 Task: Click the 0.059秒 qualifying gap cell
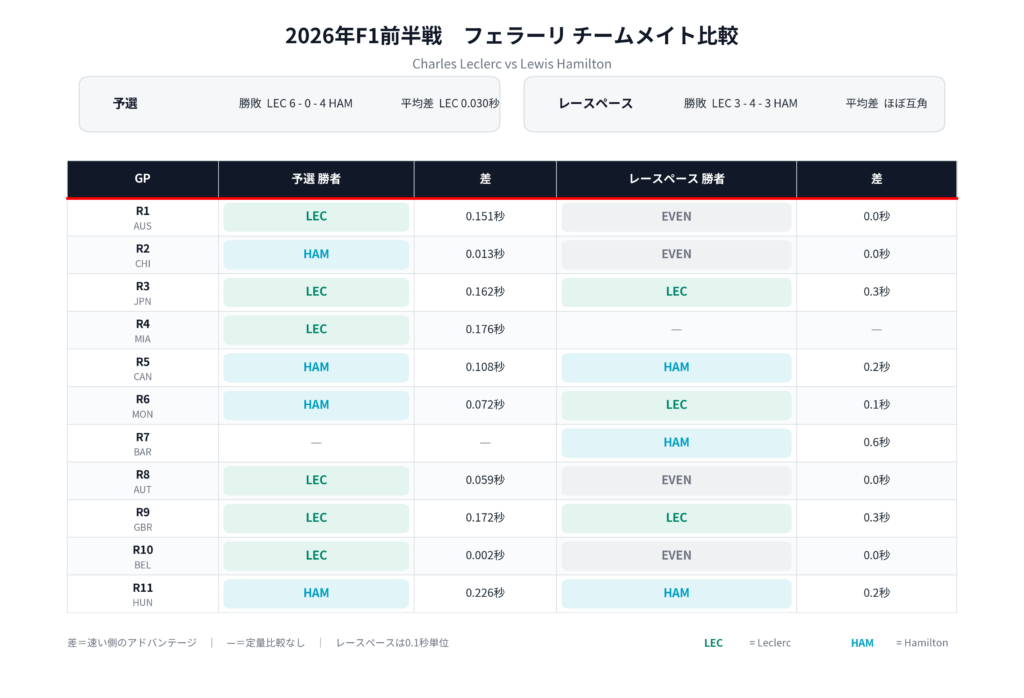click(485, 481)
